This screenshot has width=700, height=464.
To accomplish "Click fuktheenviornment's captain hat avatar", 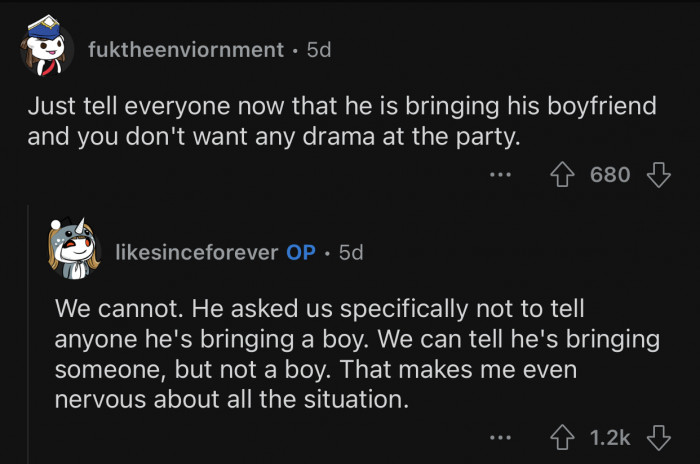I will click(45, 47).
